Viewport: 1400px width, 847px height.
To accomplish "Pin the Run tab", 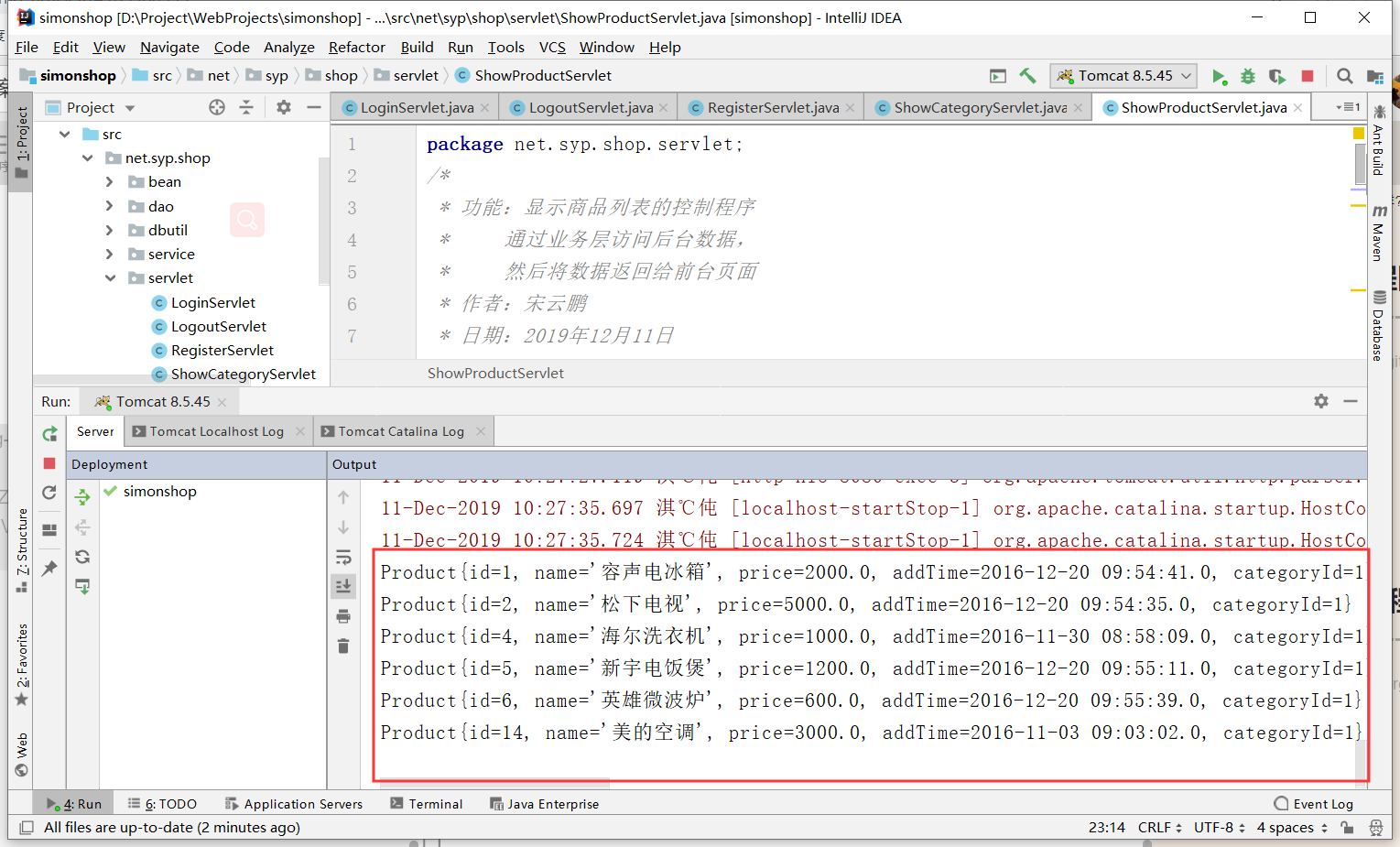I will pyautogui.click(x=49, y=568).
